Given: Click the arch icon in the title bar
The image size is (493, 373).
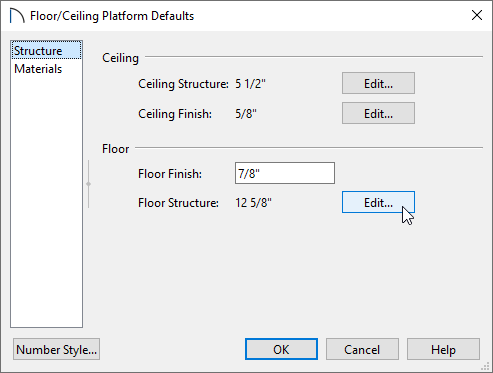Looking at the screenshot, I should pyautogui.click(x=17, y=16).
